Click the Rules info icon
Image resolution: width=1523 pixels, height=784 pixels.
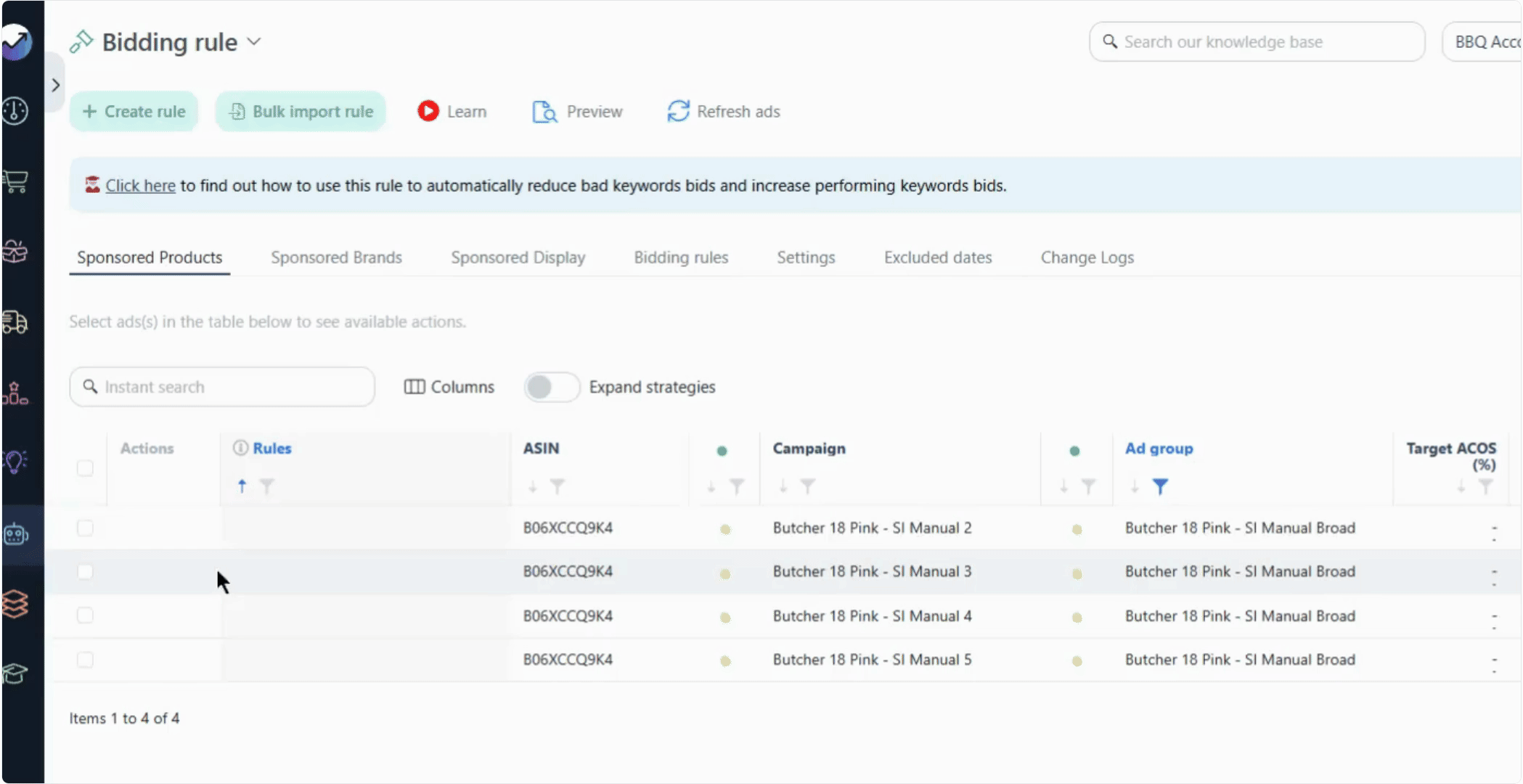coord(240,448)
